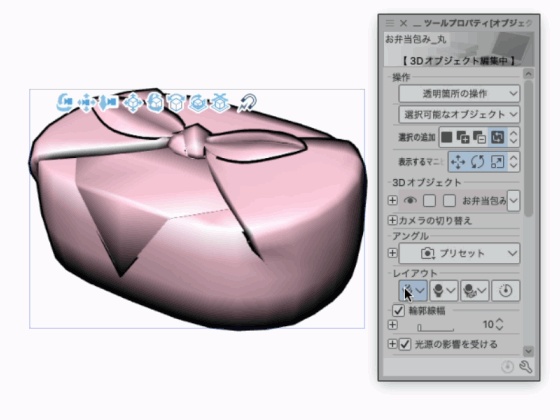Screen dimensions: 560x420
Task: Minimize the tool property panel
Action: (416, 25)
